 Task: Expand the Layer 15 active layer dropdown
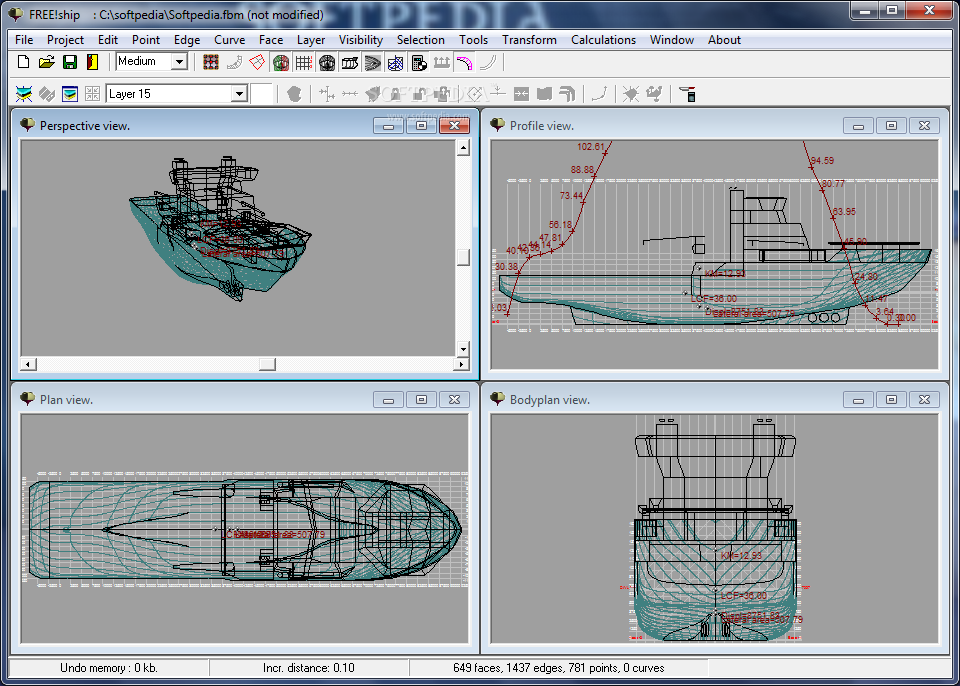pos(239,94)
